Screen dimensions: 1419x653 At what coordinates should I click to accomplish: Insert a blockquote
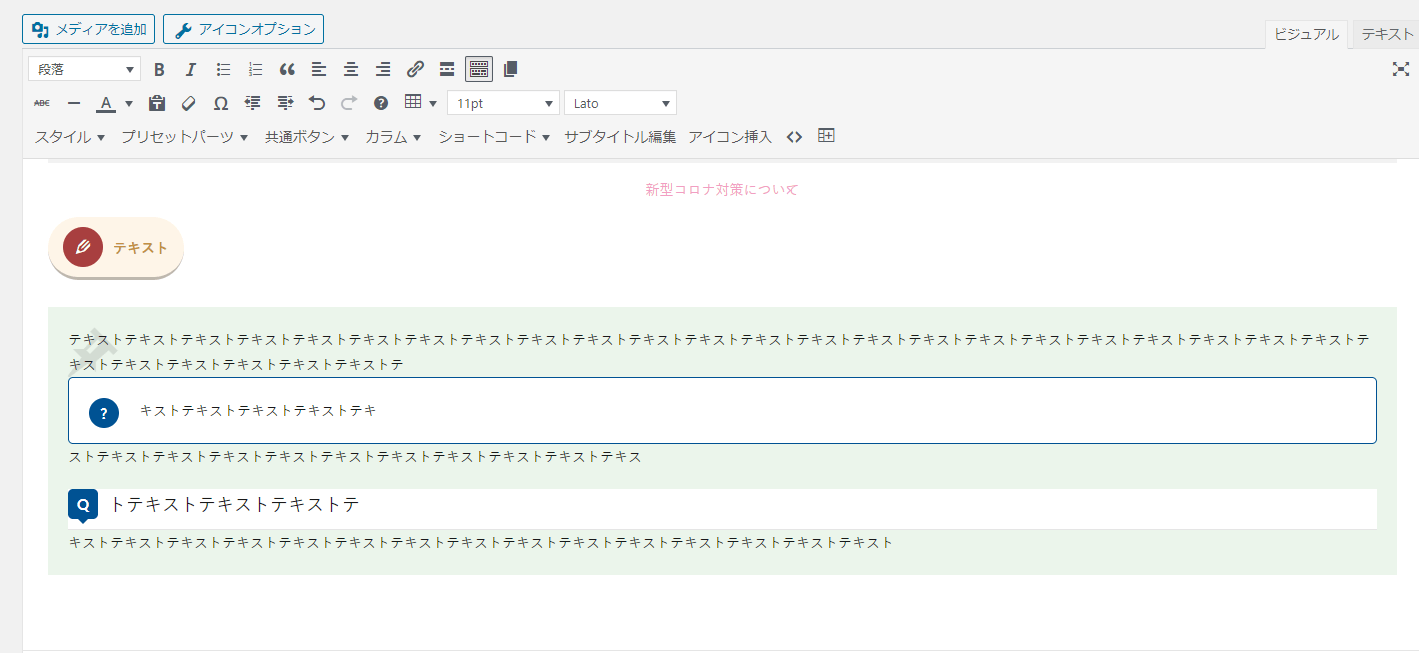pos(287,69)
